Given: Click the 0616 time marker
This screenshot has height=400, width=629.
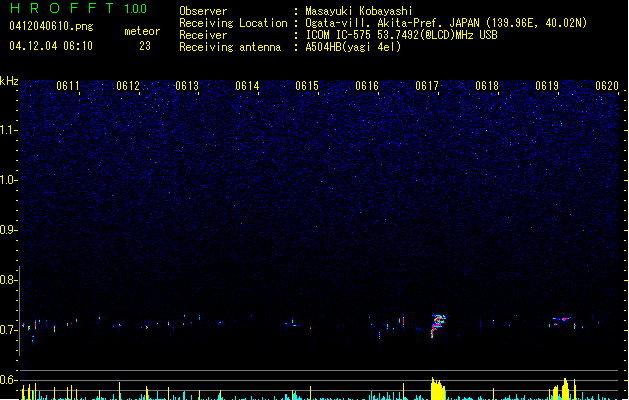Looking at the screenshot, I should click(x=367, y=86).
